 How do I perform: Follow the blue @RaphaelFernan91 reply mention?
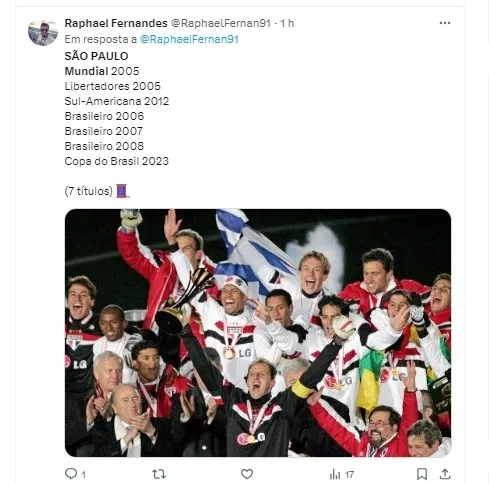(189, 39)
